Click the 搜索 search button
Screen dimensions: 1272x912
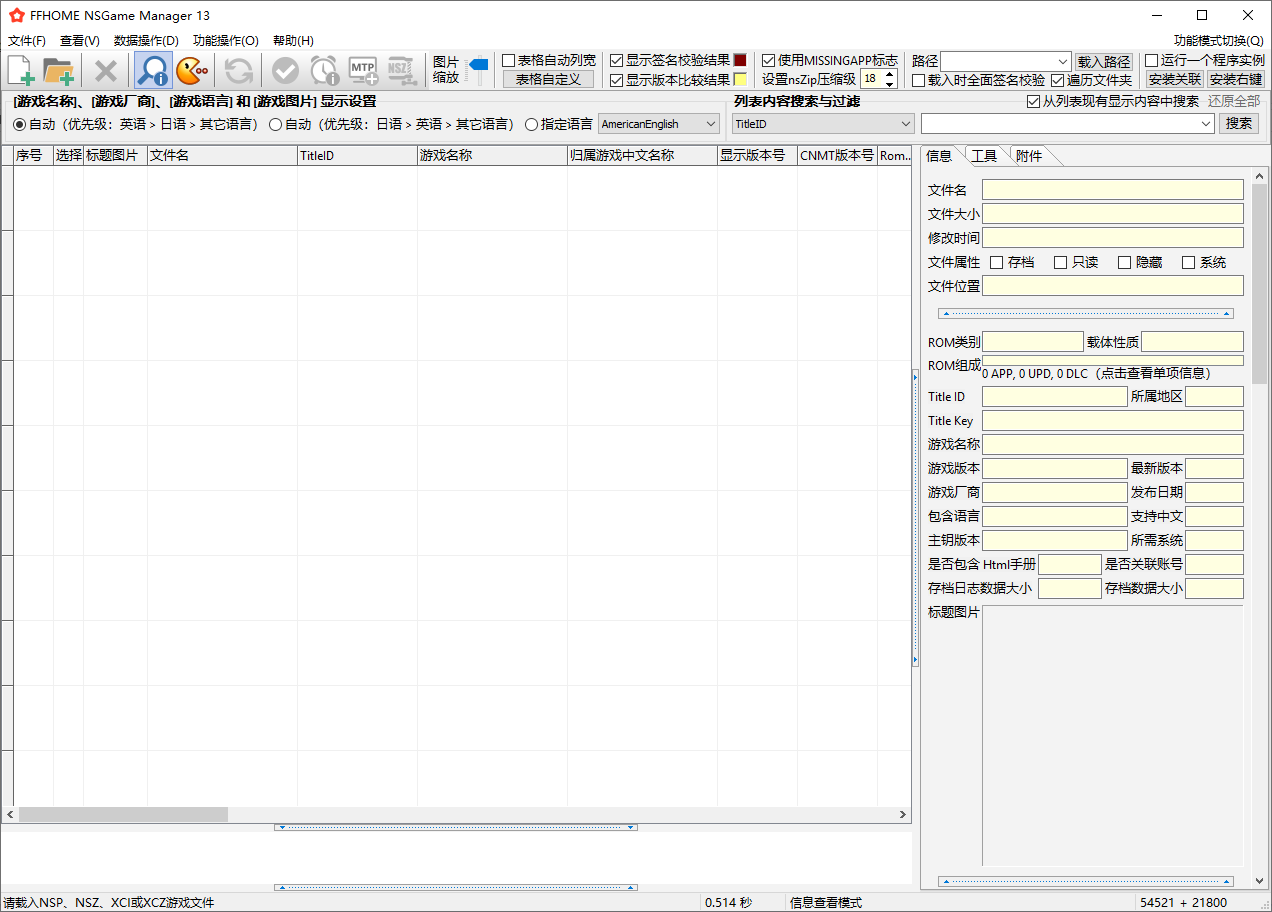[x=1238, y=123]
